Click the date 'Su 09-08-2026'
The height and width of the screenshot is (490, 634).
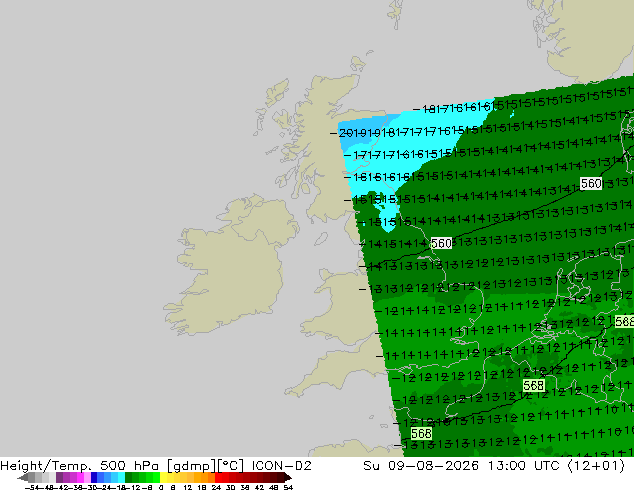coord(421,466)
